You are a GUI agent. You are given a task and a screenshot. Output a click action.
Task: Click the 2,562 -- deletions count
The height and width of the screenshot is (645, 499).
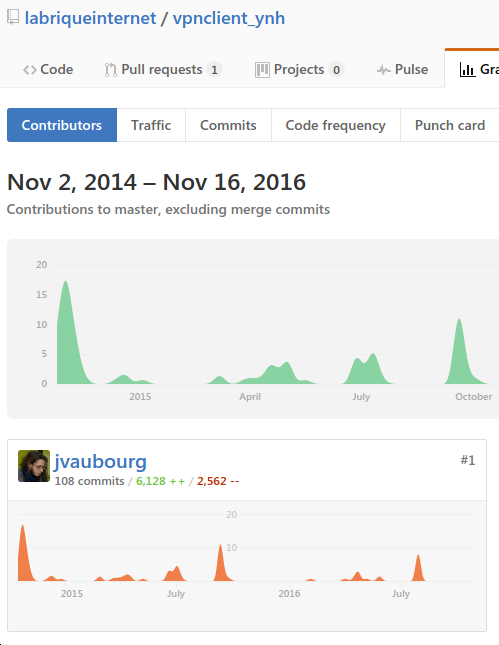tap(218, 481)
